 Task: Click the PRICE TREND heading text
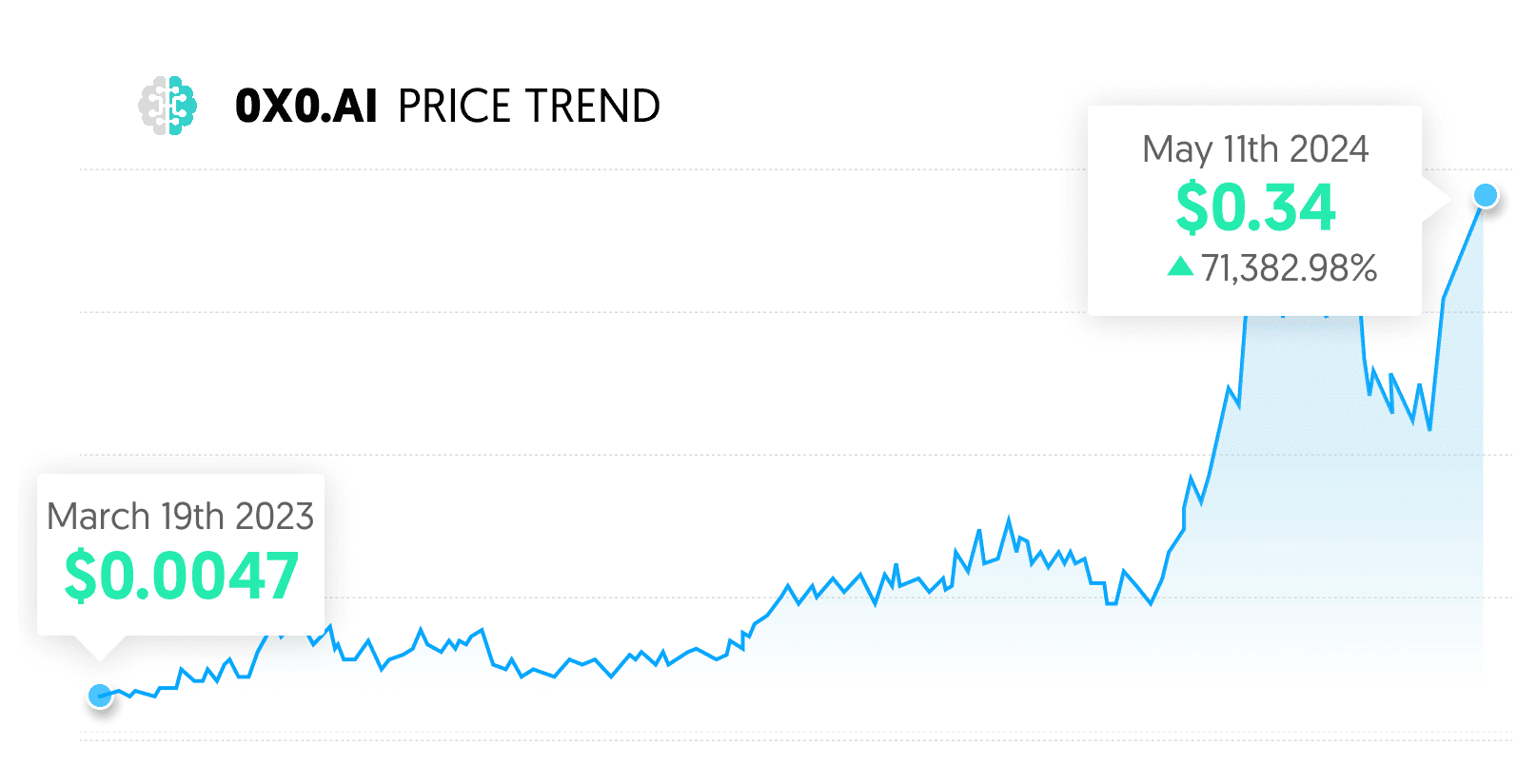click(x=528, y=107)
